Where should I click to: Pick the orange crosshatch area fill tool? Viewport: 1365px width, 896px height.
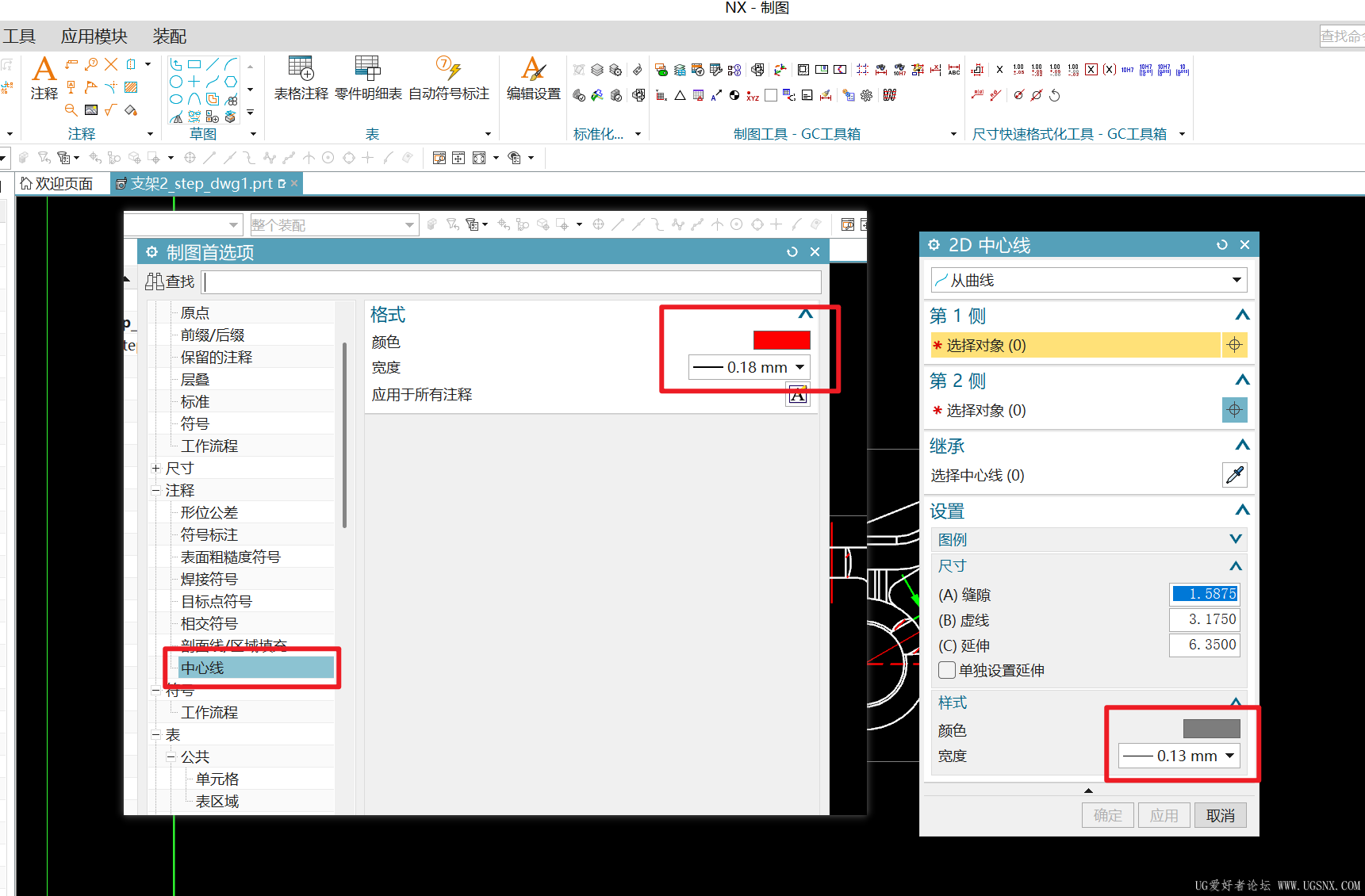pyautogui.click(x=131, y=87)
